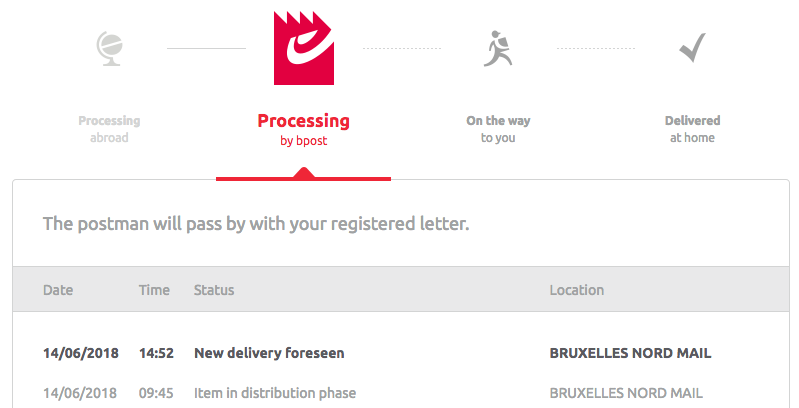Select the red bpost factory logo icon
This screenshot has width=799, height=408.
coord(304,48)
